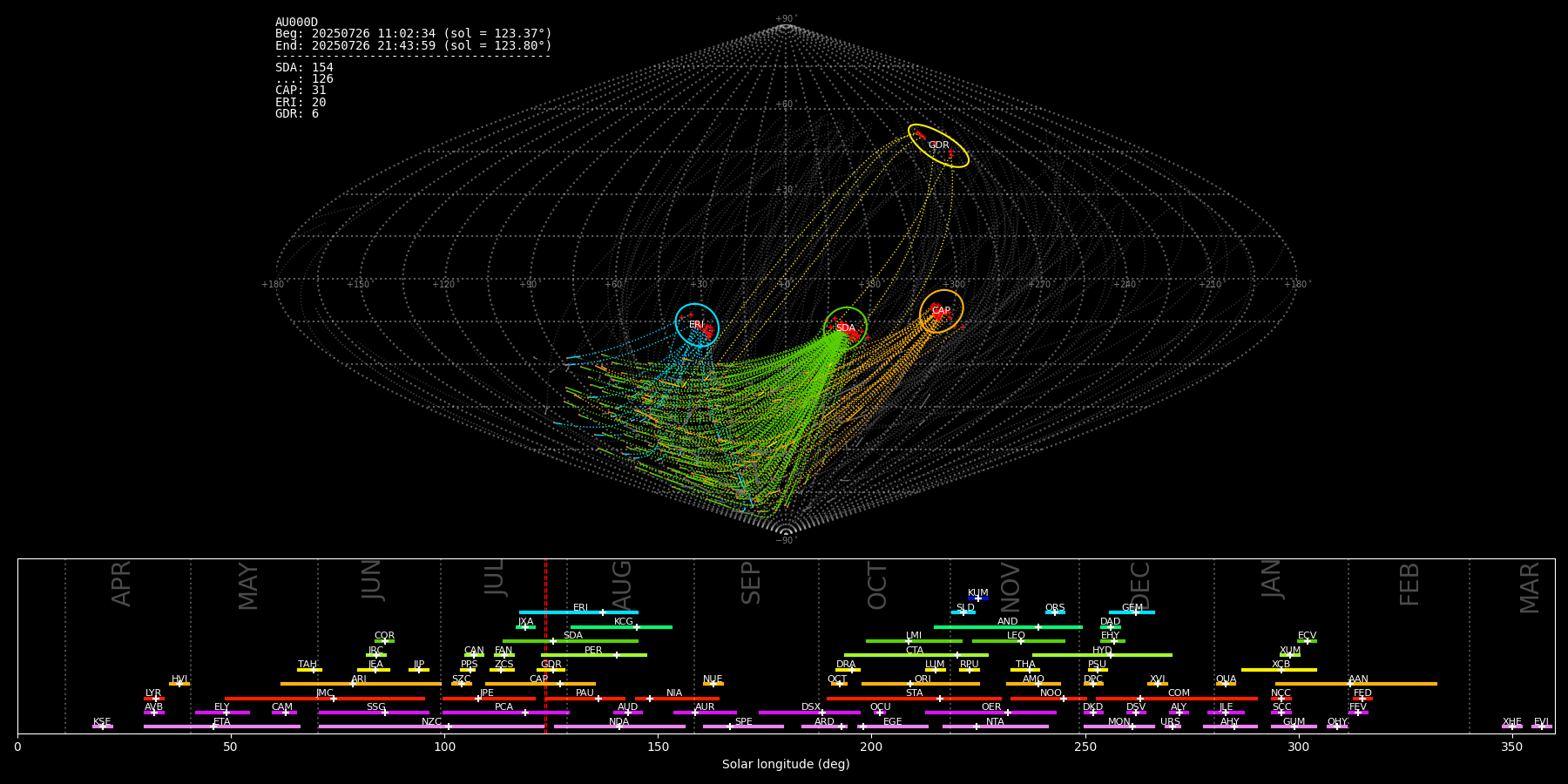Click the +120 longitude label on the map equator
1568x784 pixels.
tap(443, 285)
